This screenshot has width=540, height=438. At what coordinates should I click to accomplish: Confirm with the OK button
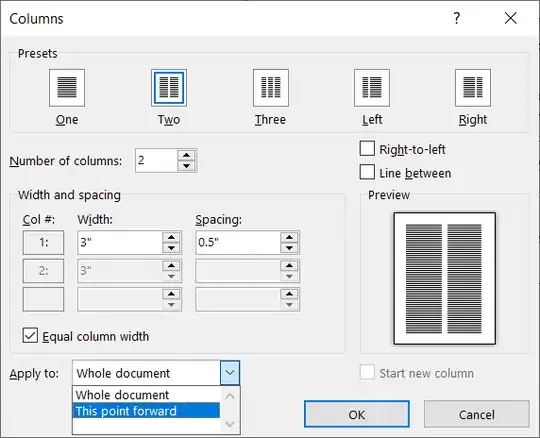[x=357, y=414]
